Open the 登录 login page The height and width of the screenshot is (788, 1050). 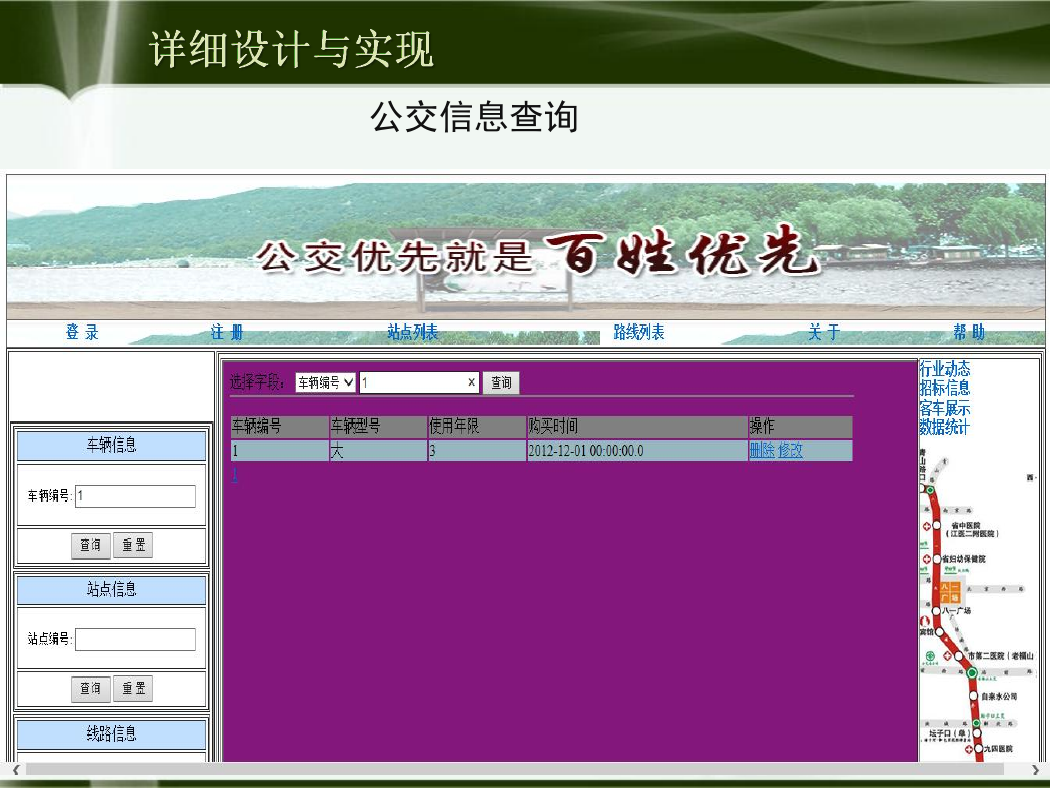(x=82, y=332)
